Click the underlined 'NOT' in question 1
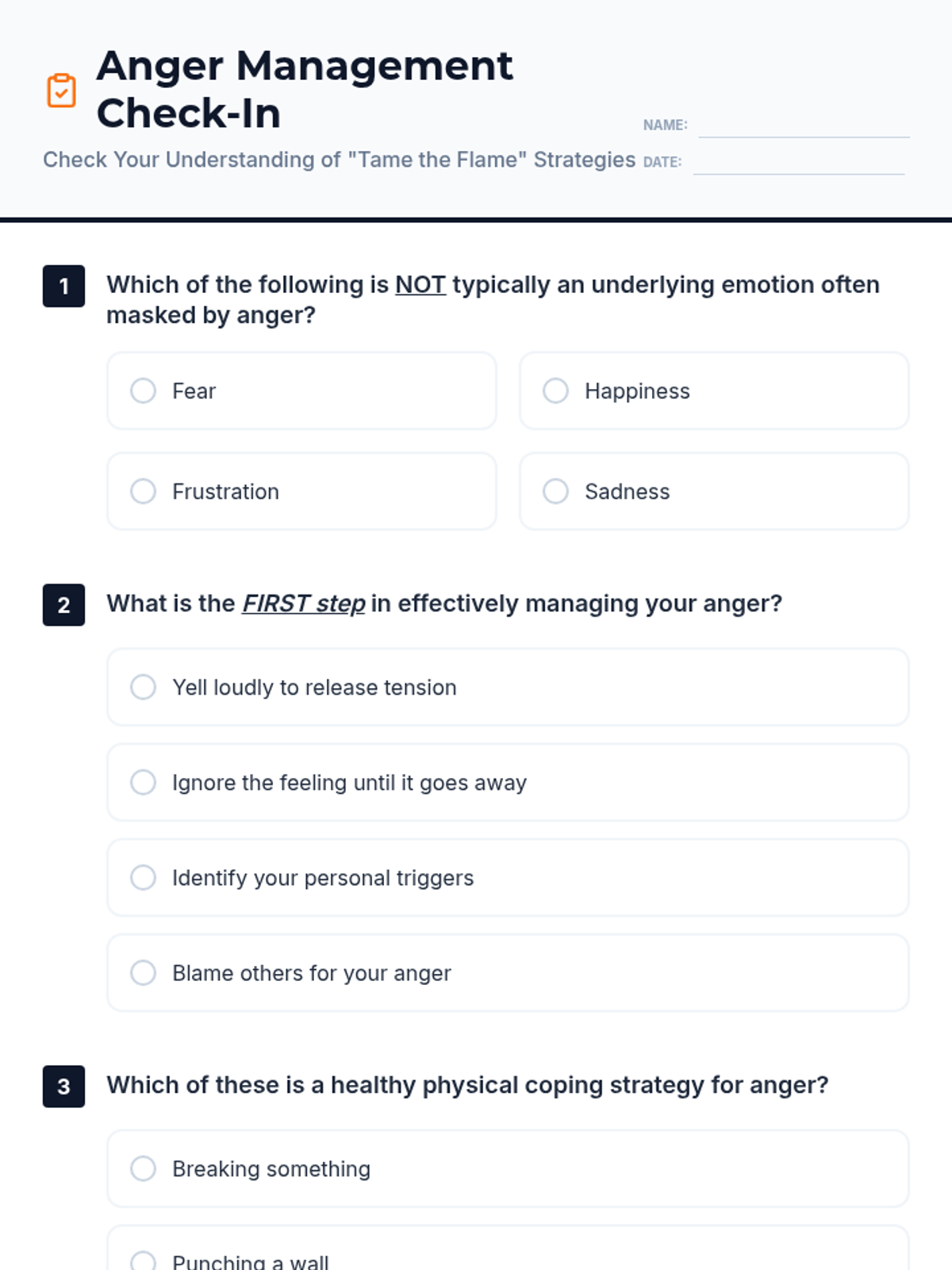This screenshot has width=952, height=1270. pos(420,285)
